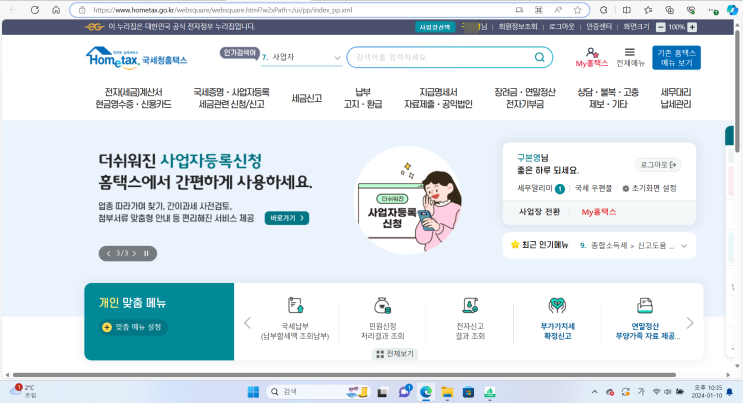This screenshot has width=743, height=403.
Task: Open File Explorer from taskbar
Action: (447, 392)
